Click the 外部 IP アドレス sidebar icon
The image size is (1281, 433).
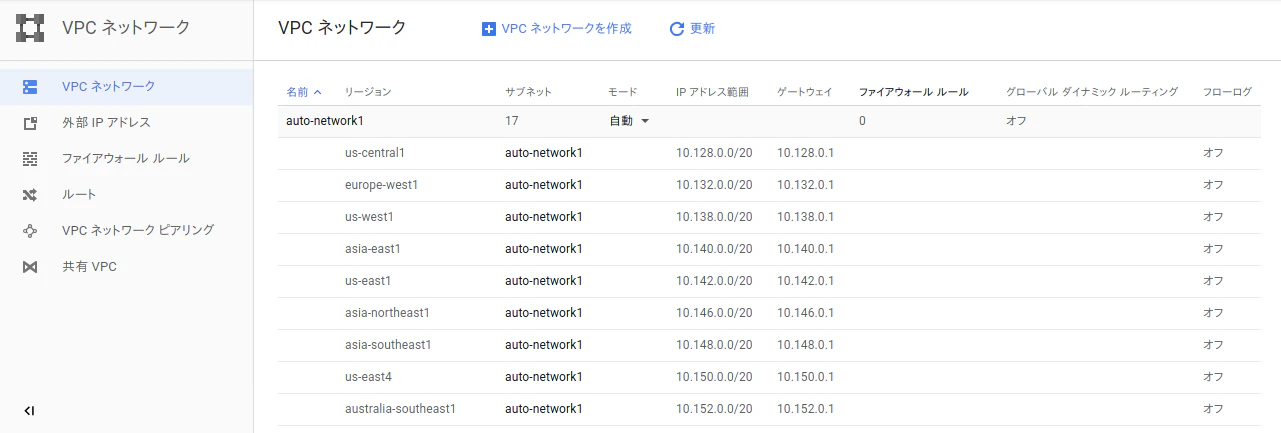[x=30, y=123]
